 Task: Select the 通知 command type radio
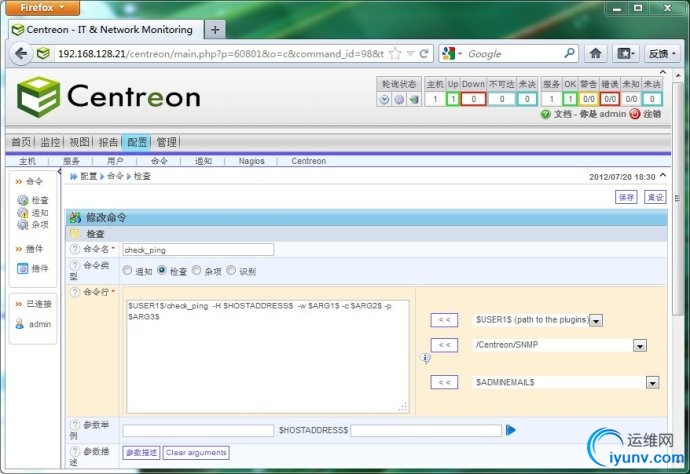point(127,270)
